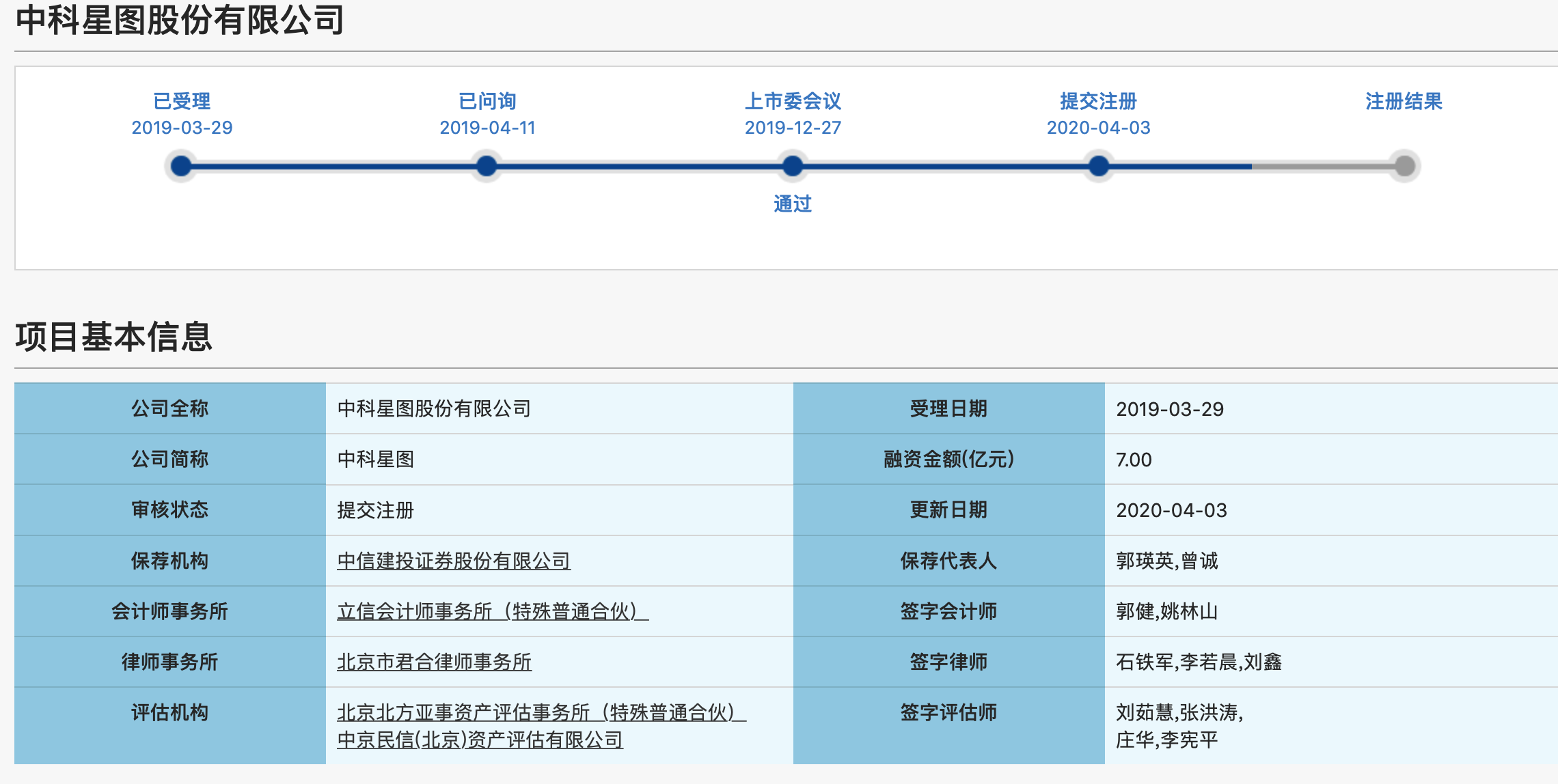This screenshot has height=784, width=1558.
Task: Open 中信建投证券股份有限公司 sponsor link
Action: [x=454, y=561]
